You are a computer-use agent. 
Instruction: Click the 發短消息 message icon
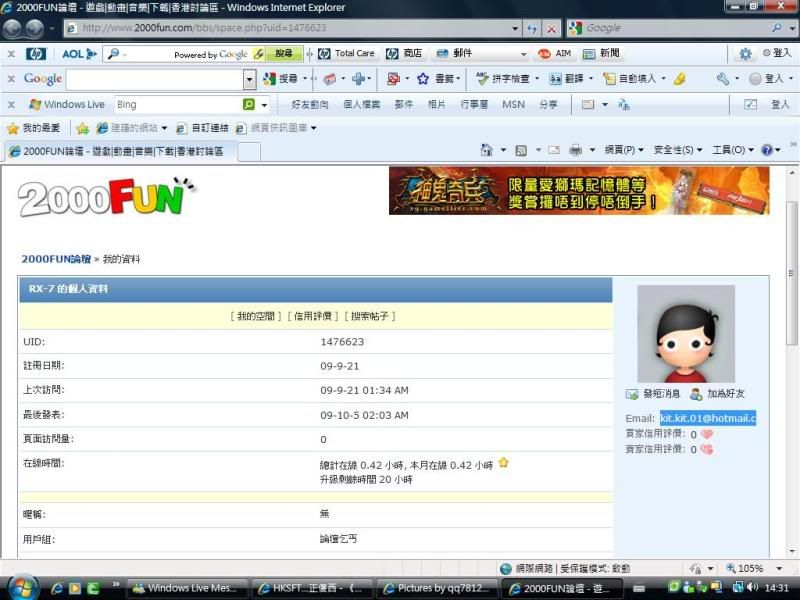tap(632, 394)
